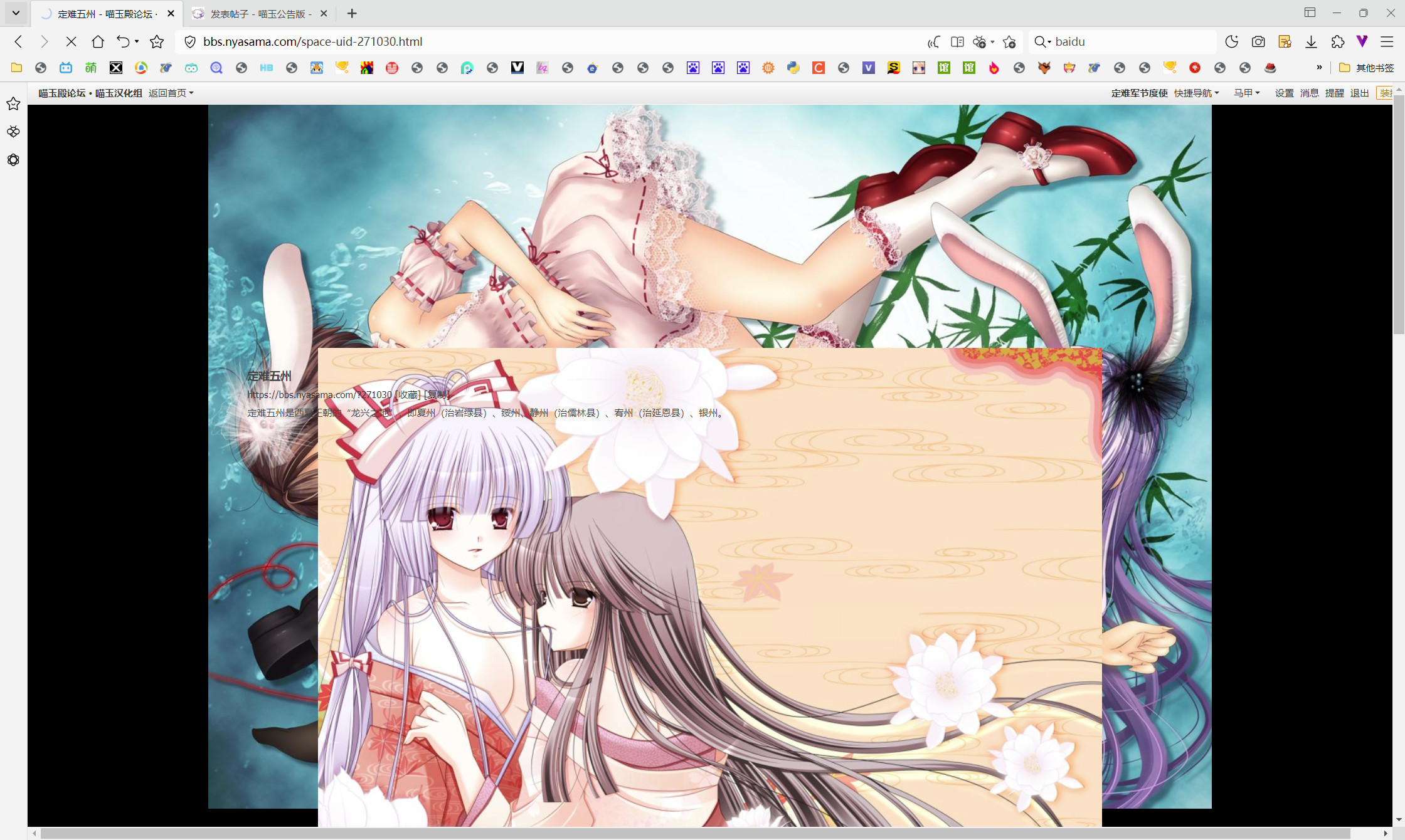The image size is (1405, 840).
Task: Expand the 快捷导航 dropdown
Action: pos(1196,93)
